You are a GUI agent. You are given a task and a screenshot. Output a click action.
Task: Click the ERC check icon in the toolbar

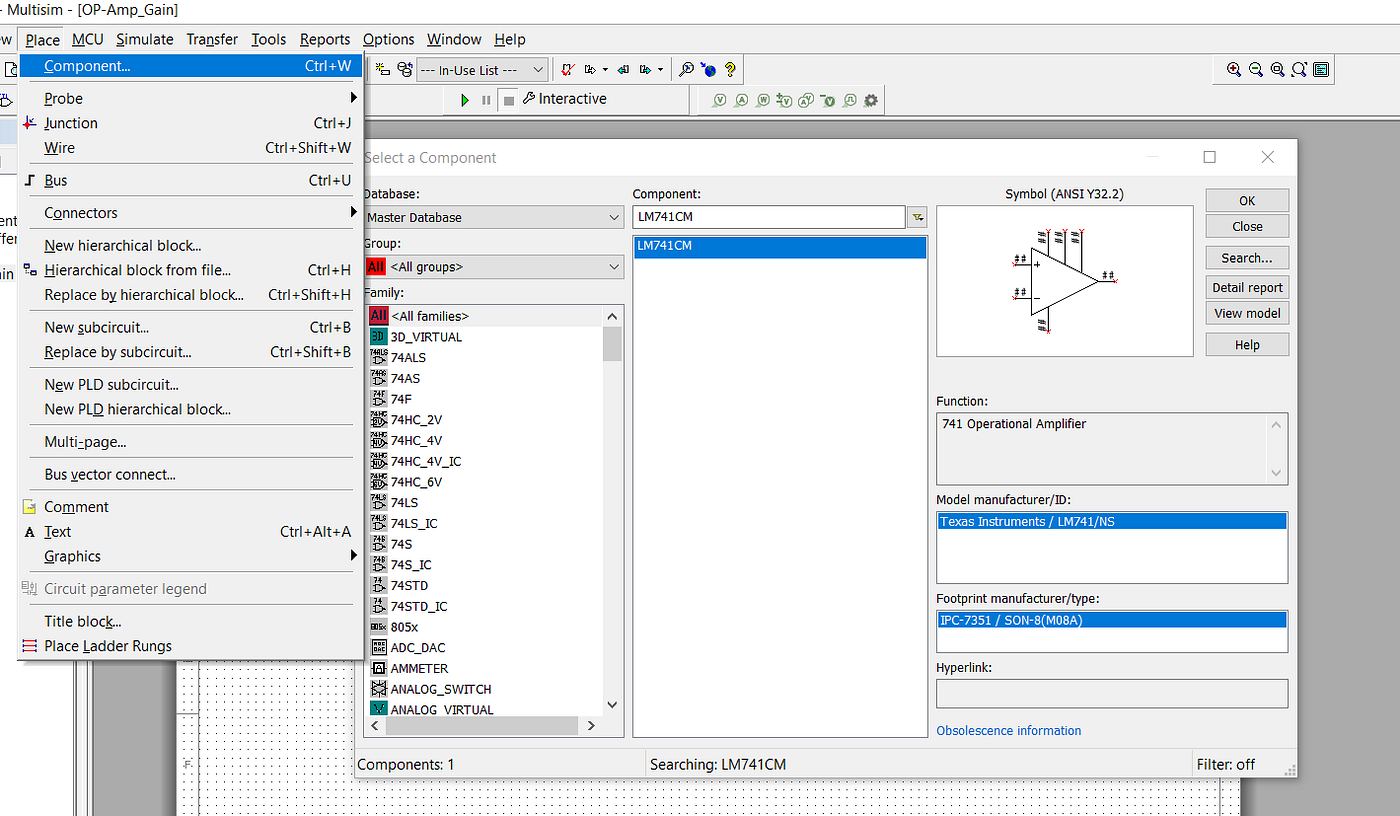567,69
